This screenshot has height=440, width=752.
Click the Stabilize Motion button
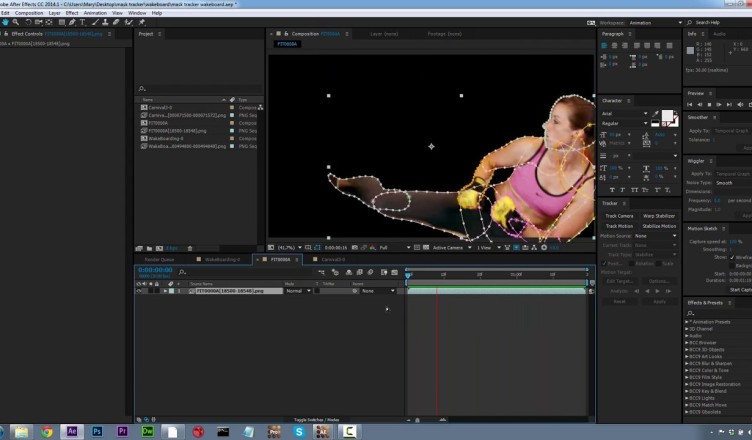point(658,226)
